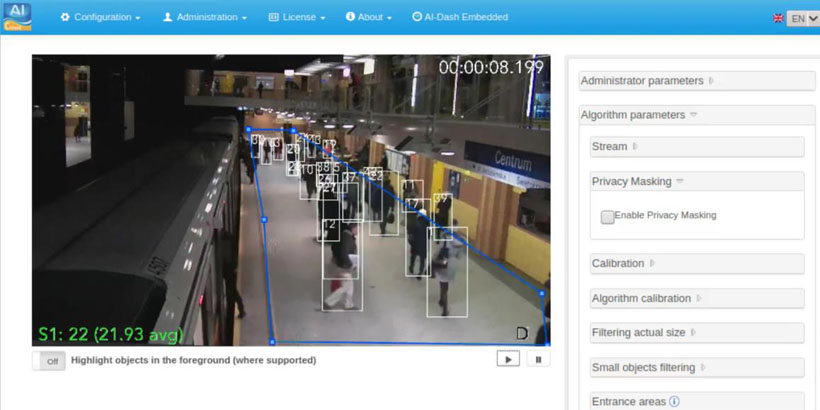Open the About menu
This screenshot has width=820, height=410.
[x=369, y=17]
